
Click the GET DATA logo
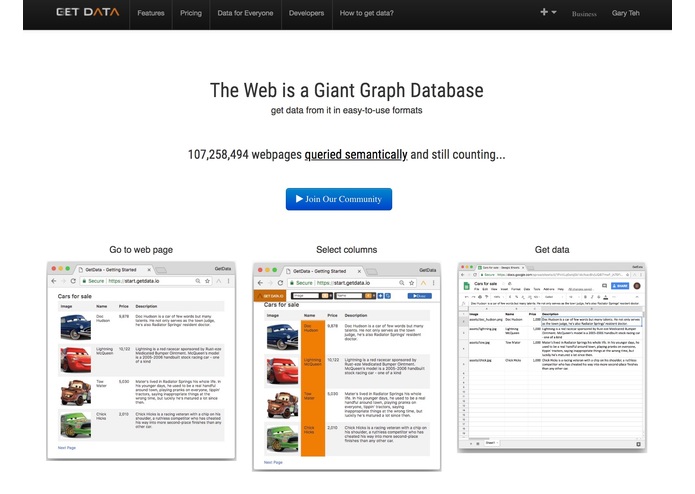coord(88,12)
